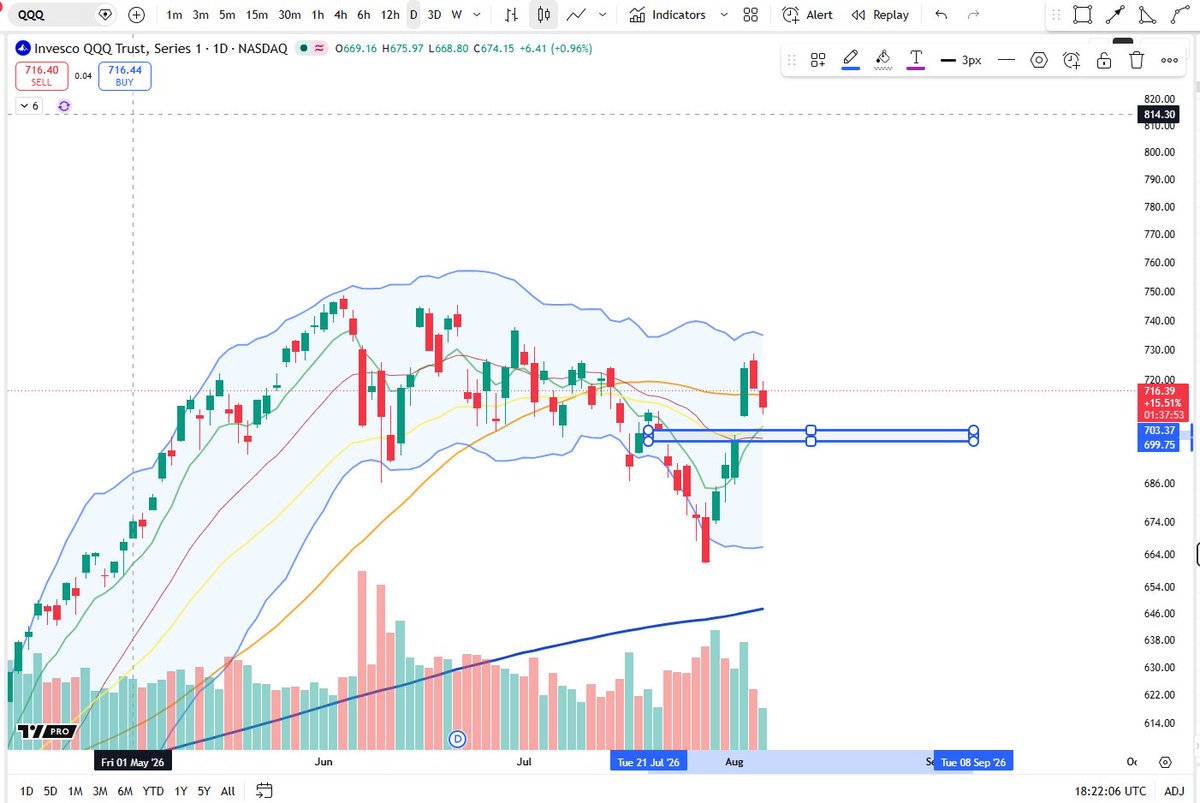This screenshot has height=803, width=1200.
Task: Select the Bars chart style icon
Action: (x=511, y=15)
